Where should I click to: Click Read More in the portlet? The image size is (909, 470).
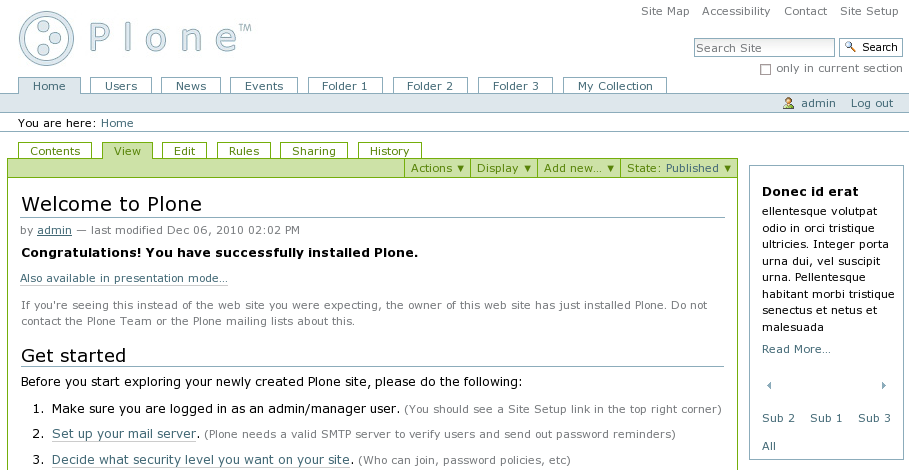[795, 349]
